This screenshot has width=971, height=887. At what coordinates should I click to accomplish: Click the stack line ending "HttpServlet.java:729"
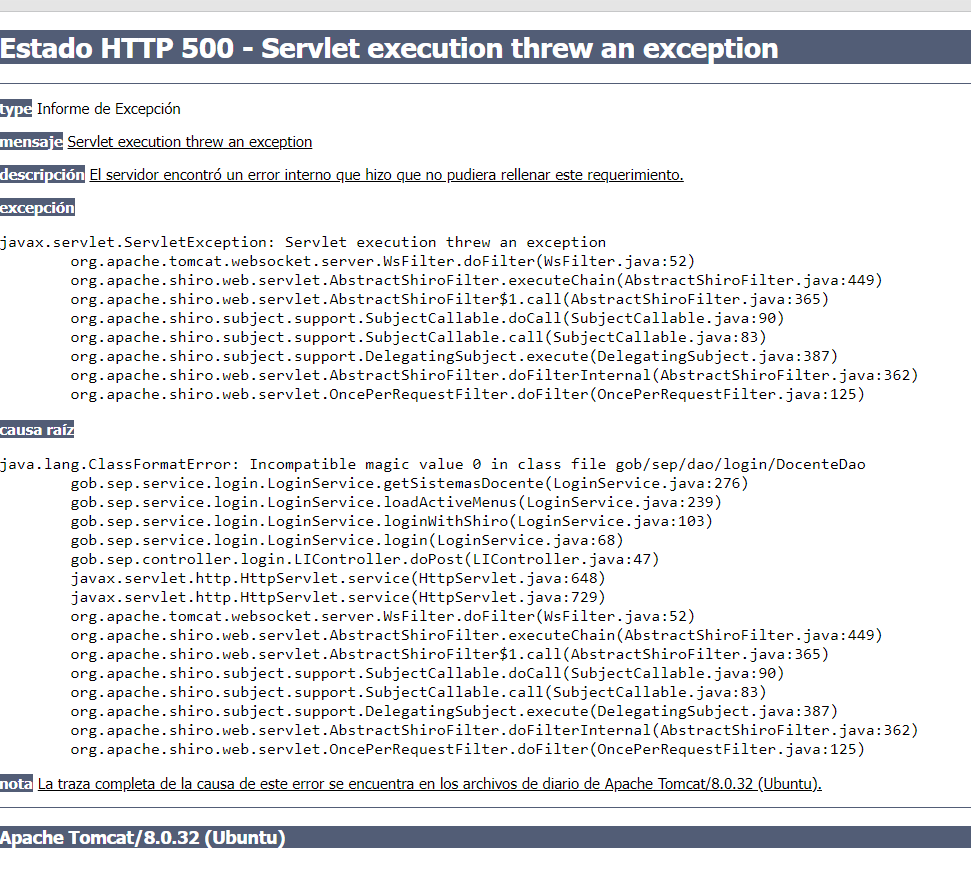tap(337, 597)
